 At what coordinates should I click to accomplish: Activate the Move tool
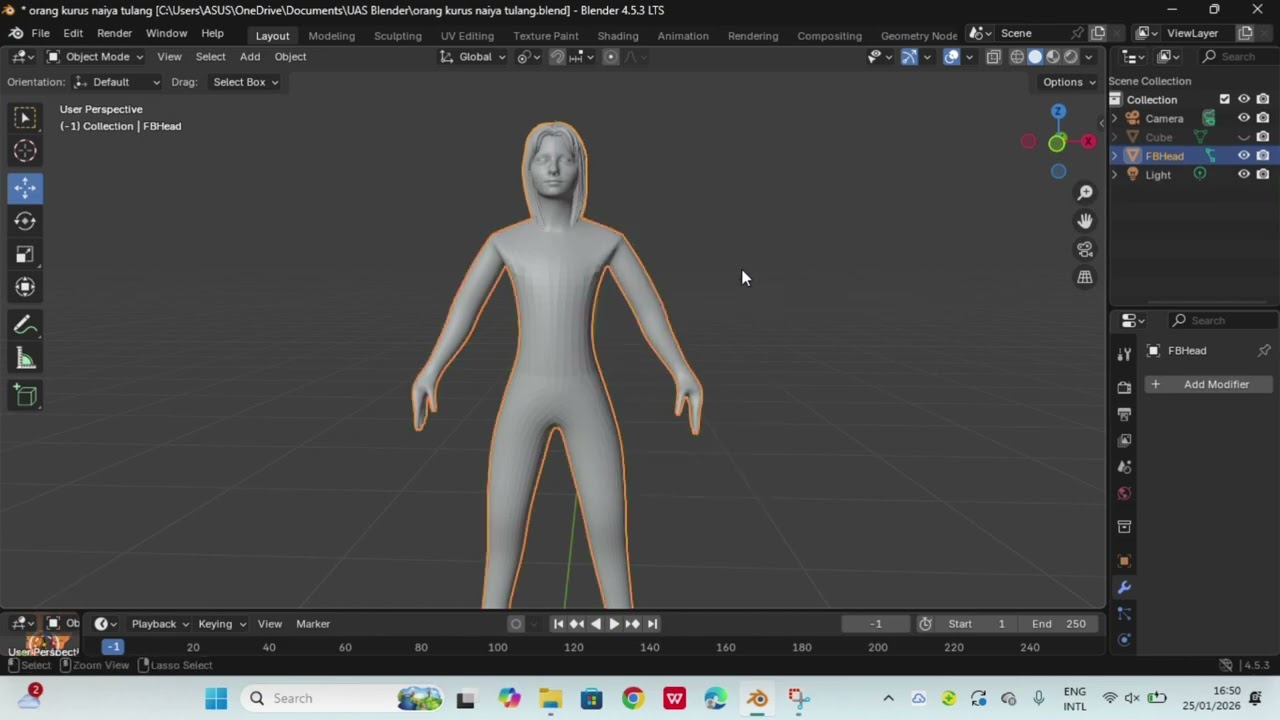(25, 187)
